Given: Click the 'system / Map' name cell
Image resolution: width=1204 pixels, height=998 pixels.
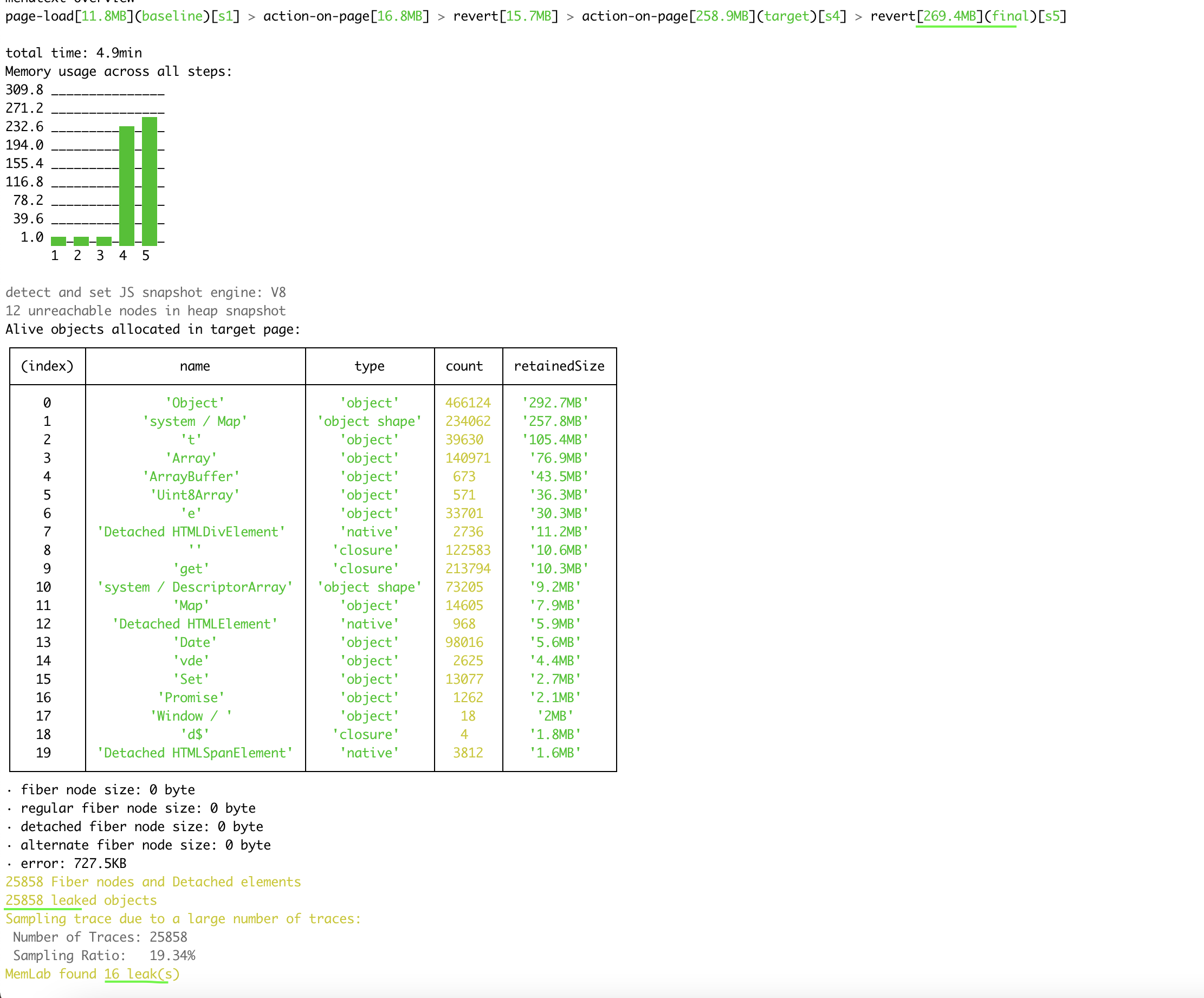Looking at the screenshot, I should (195, 422).
